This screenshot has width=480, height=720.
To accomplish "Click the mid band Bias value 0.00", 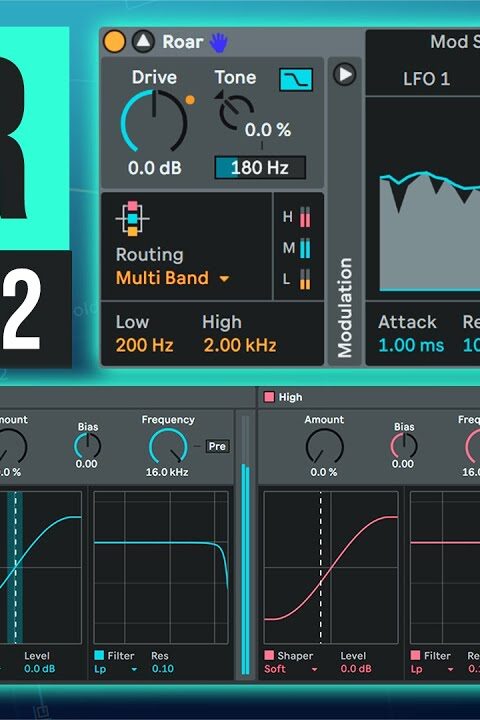I will point(86,464).
